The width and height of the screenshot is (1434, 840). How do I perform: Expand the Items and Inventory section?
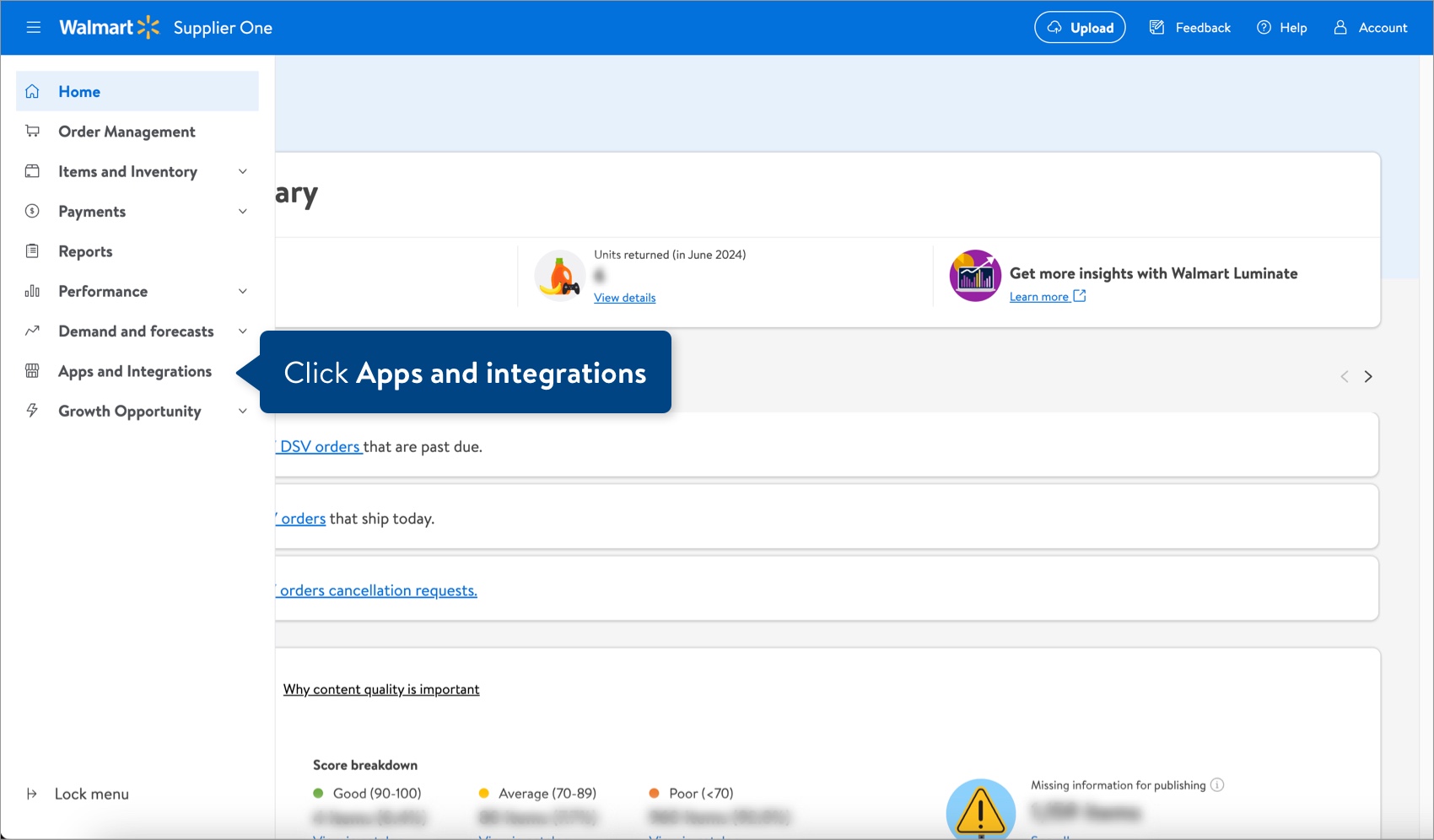[x=243, y=171]
